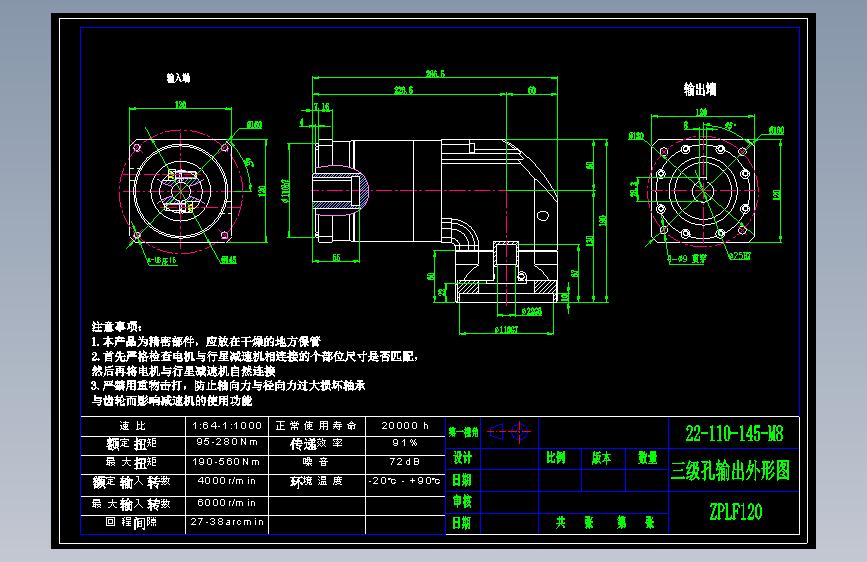Select the '28.3' keyway dimension
Screen dimensions: 867x562
point(633,189)
